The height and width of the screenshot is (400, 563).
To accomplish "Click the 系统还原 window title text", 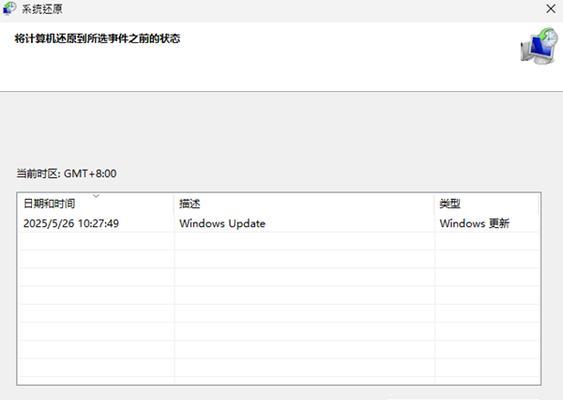I will [42, 9].
